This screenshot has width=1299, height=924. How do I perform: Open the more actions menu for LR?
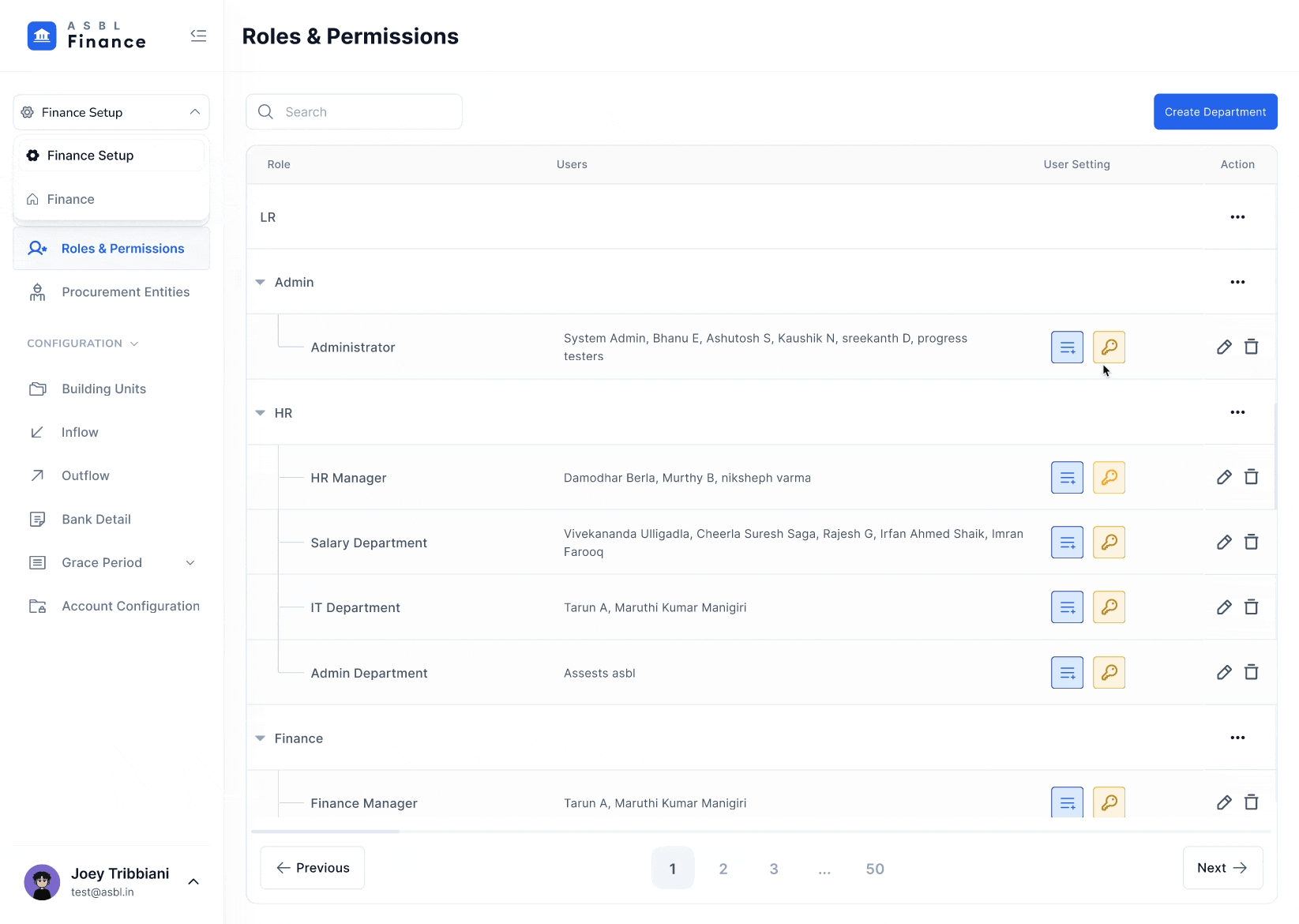[1237, 217]
